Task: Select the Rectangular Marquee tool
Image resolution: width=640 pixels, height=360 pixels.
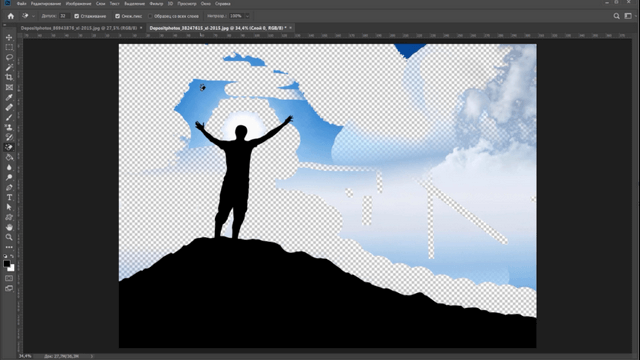Action: [9, 47]
